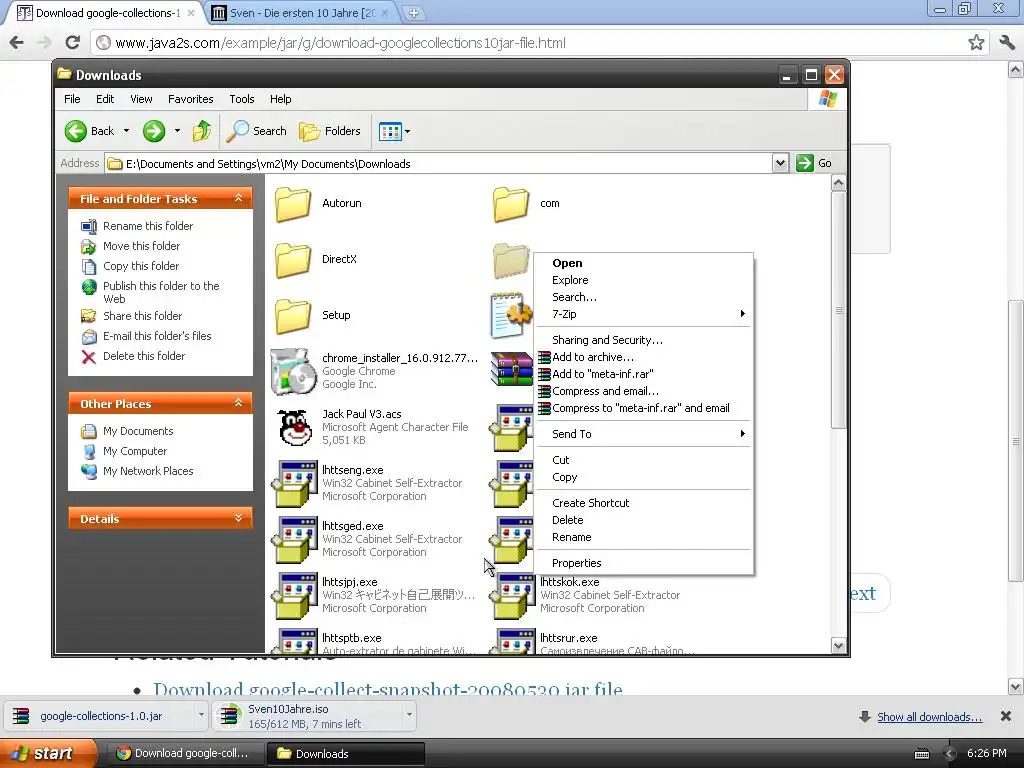Click the Delete this folder red X icon
The height and width of the screenshot is (768, 1024).
click(x=89, y=357)
